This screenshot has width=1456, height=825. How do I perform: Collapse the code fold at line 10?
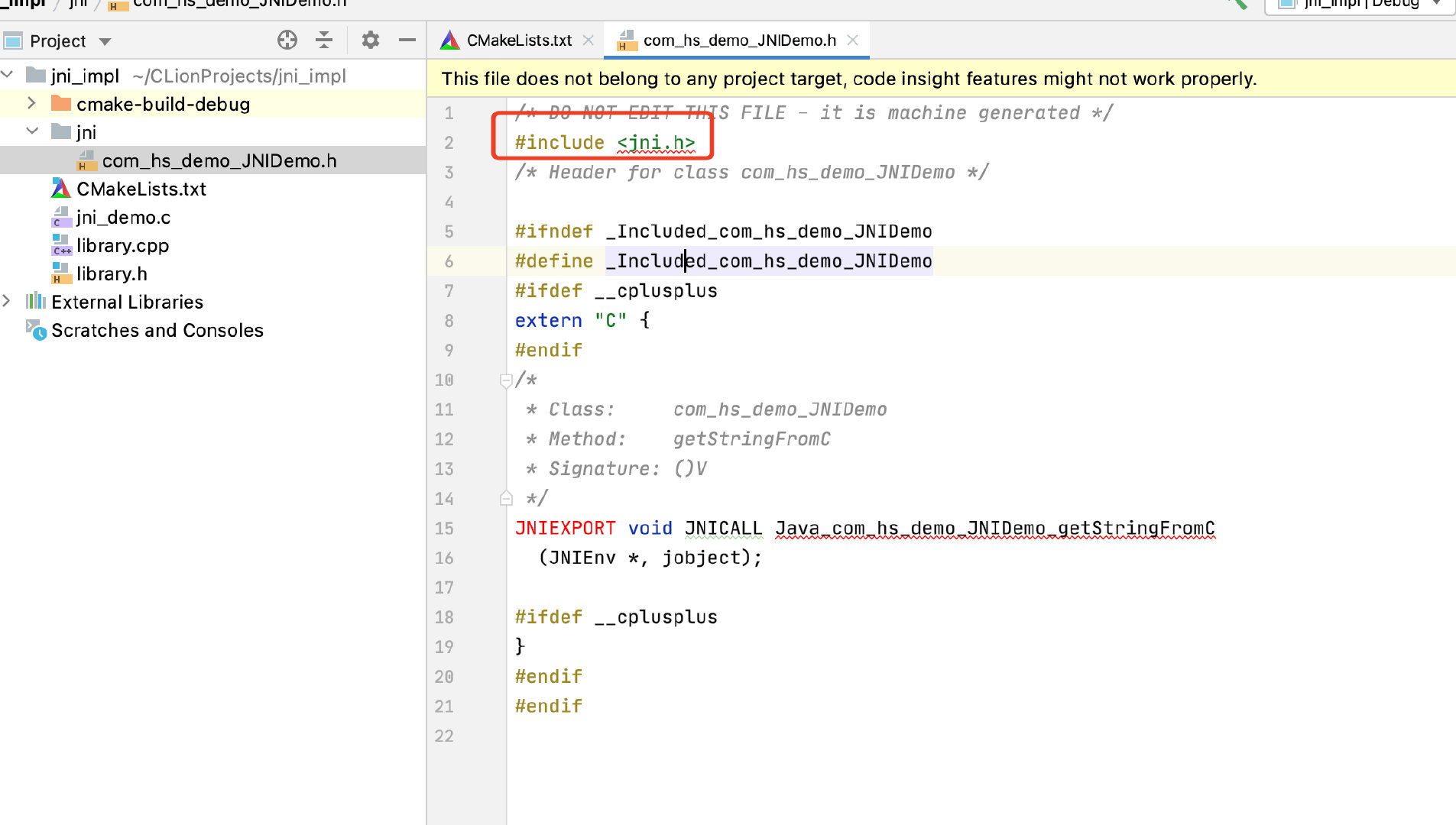click(505, 380)
